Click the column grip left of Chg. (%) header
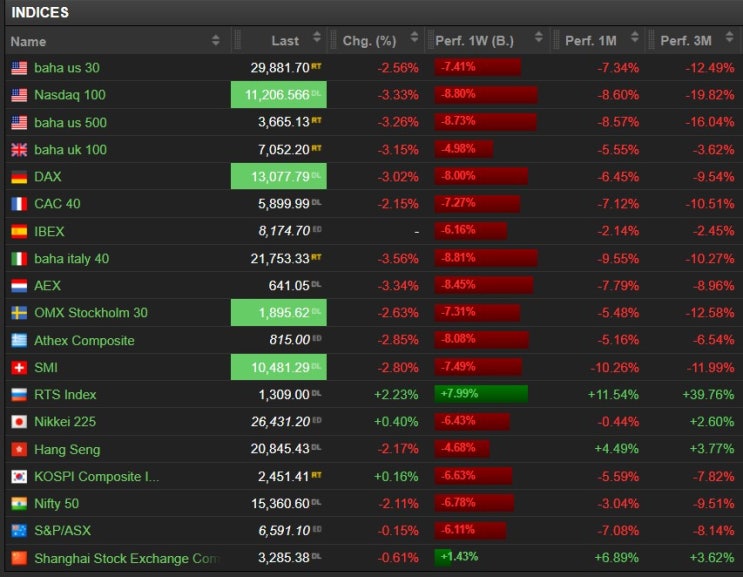 333,40
